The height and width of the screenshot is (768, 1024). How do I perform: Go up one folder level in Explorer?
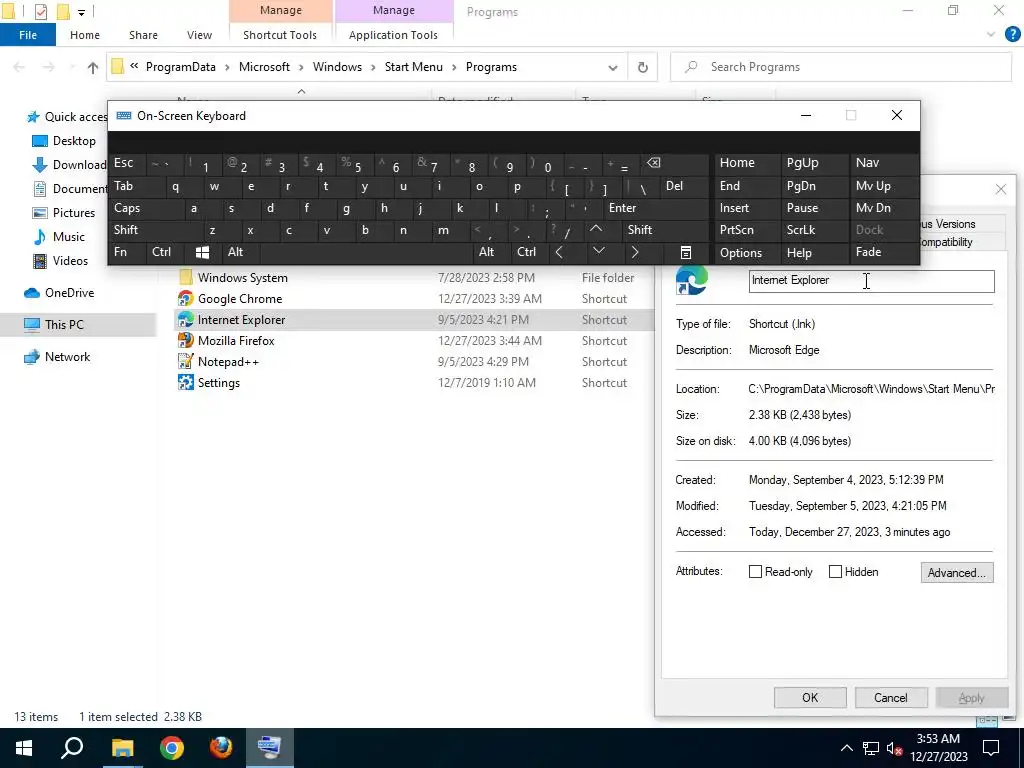(93, 67)
